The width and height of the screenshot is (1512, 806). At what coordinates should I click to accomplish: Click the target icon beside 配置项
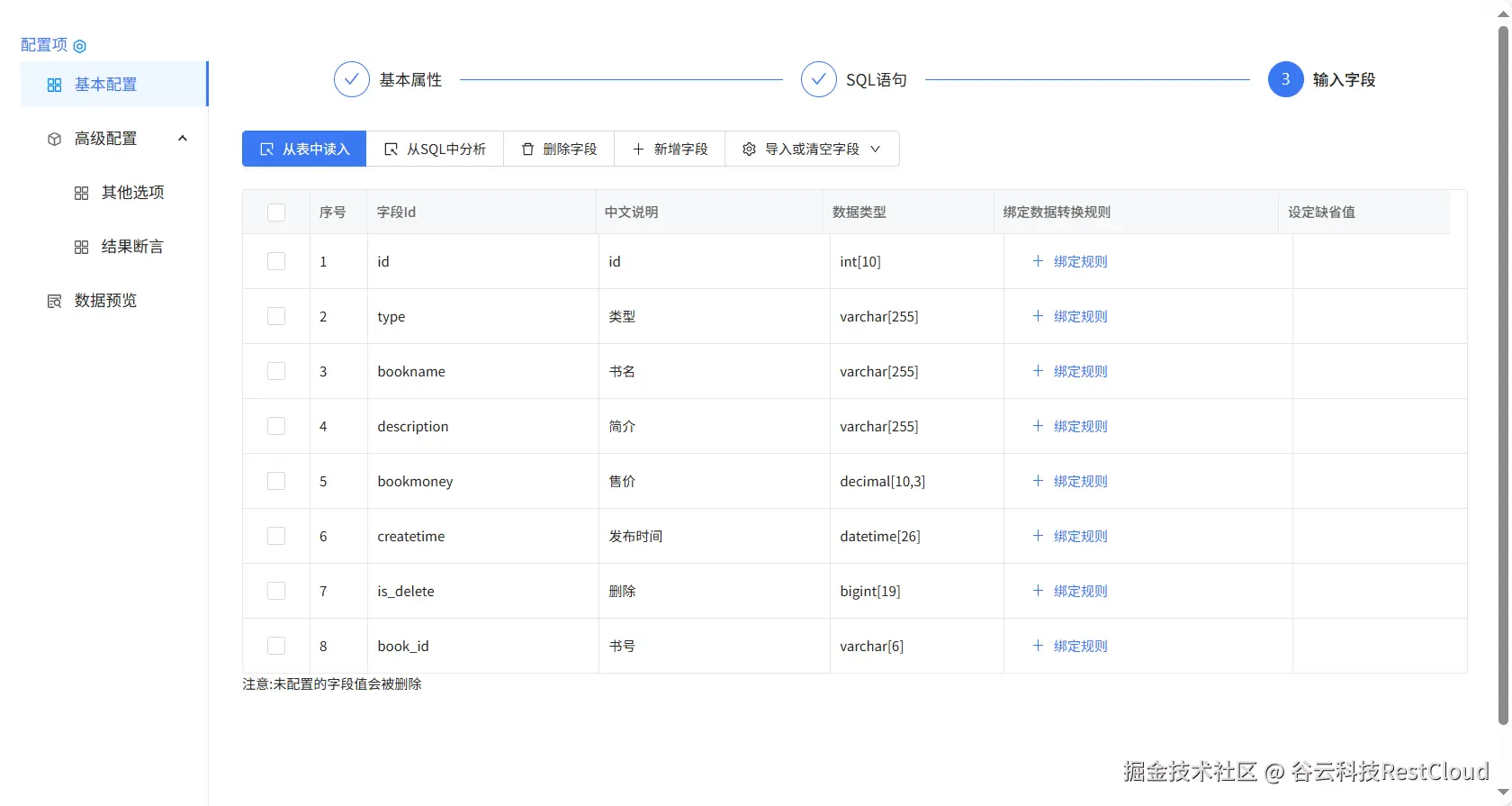click(79, 46)
